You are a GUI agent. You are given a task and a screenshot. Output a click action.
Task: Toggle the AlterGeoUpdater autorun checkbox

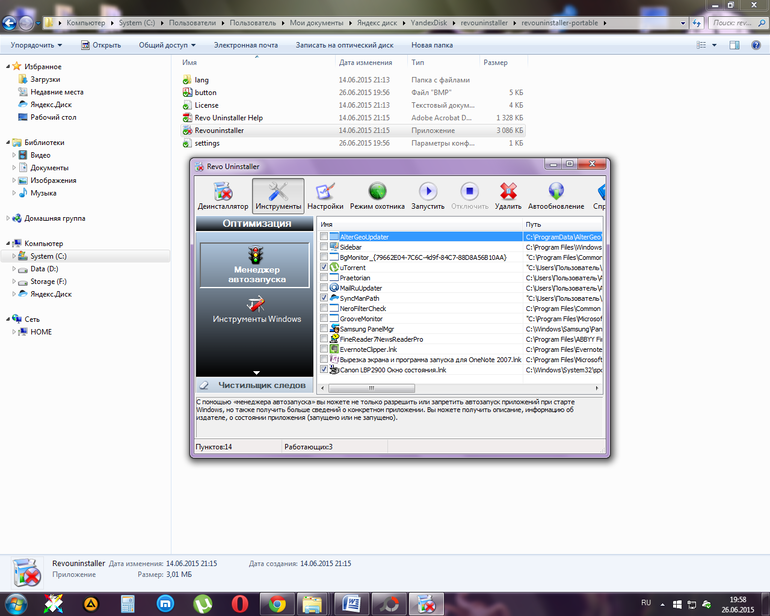[x=324, y=237]
